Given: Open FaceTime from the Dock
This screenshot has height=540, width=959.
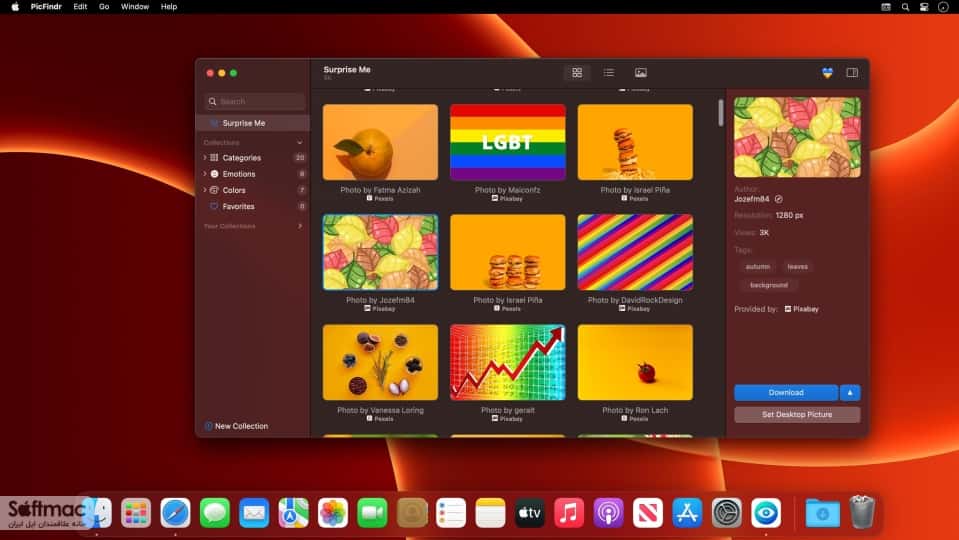Looking at the screenshot, I should point(372,512).
